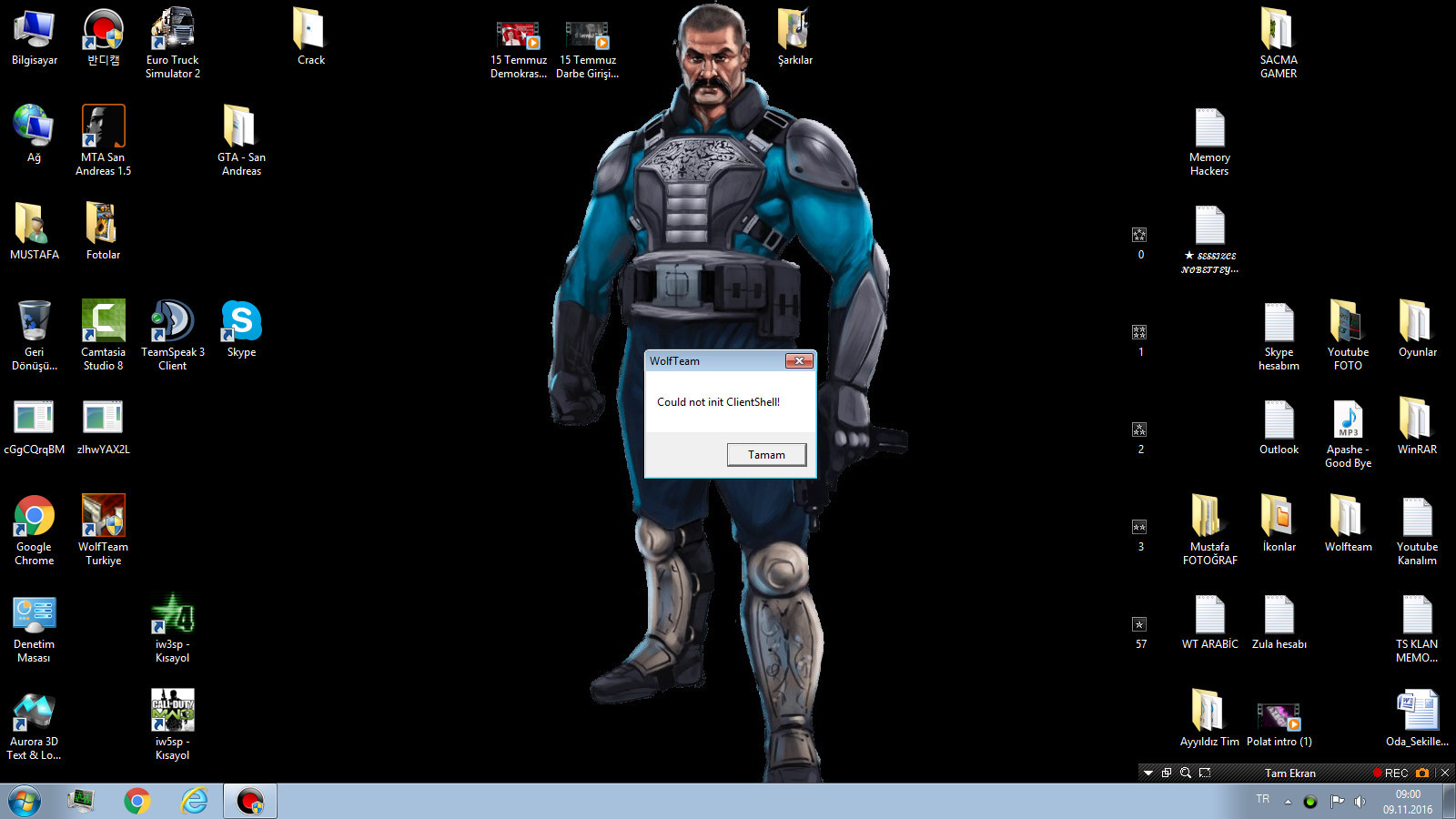This screenshot has height=819, width=1456.
Task: Start recording with the Bandicam REC button
Action: (x=1390, y=773)
